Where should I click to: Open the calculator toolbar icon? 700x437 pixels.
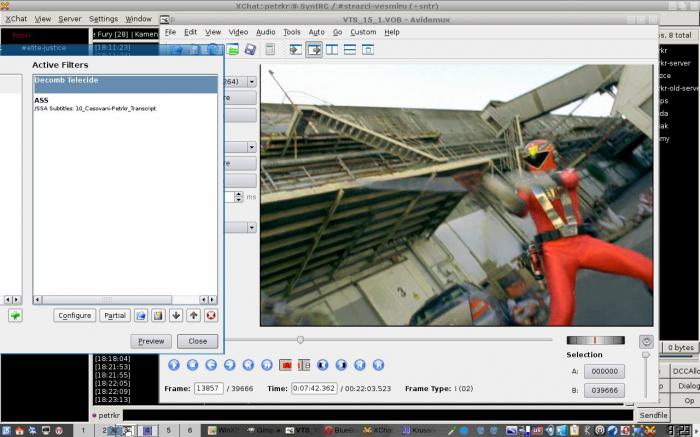270,50
